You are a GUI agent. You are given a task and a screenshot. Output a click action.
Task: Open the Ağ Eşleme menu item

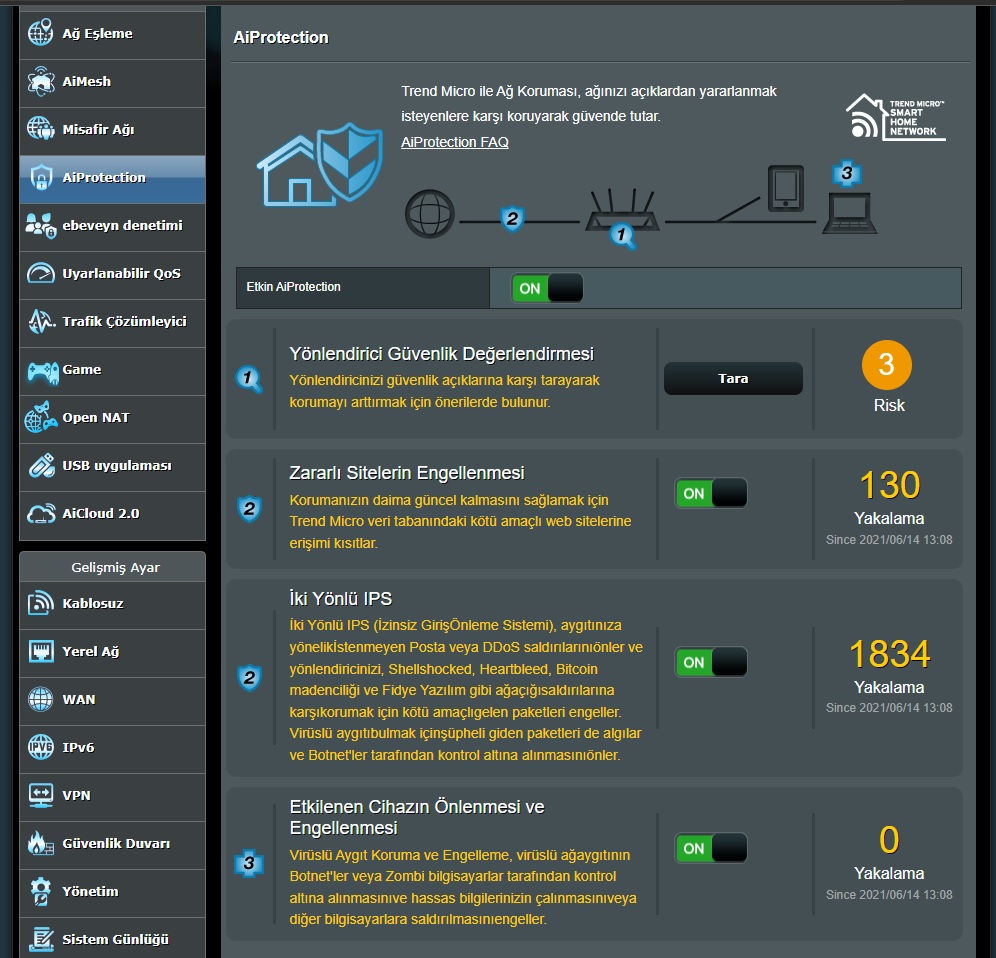pyautogui.click(x=112, y=33)
